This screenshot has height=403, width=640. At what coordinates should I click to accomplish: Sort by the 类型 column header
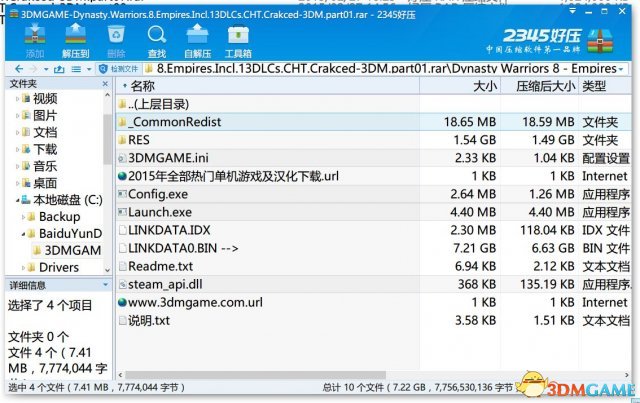(605, 86)
